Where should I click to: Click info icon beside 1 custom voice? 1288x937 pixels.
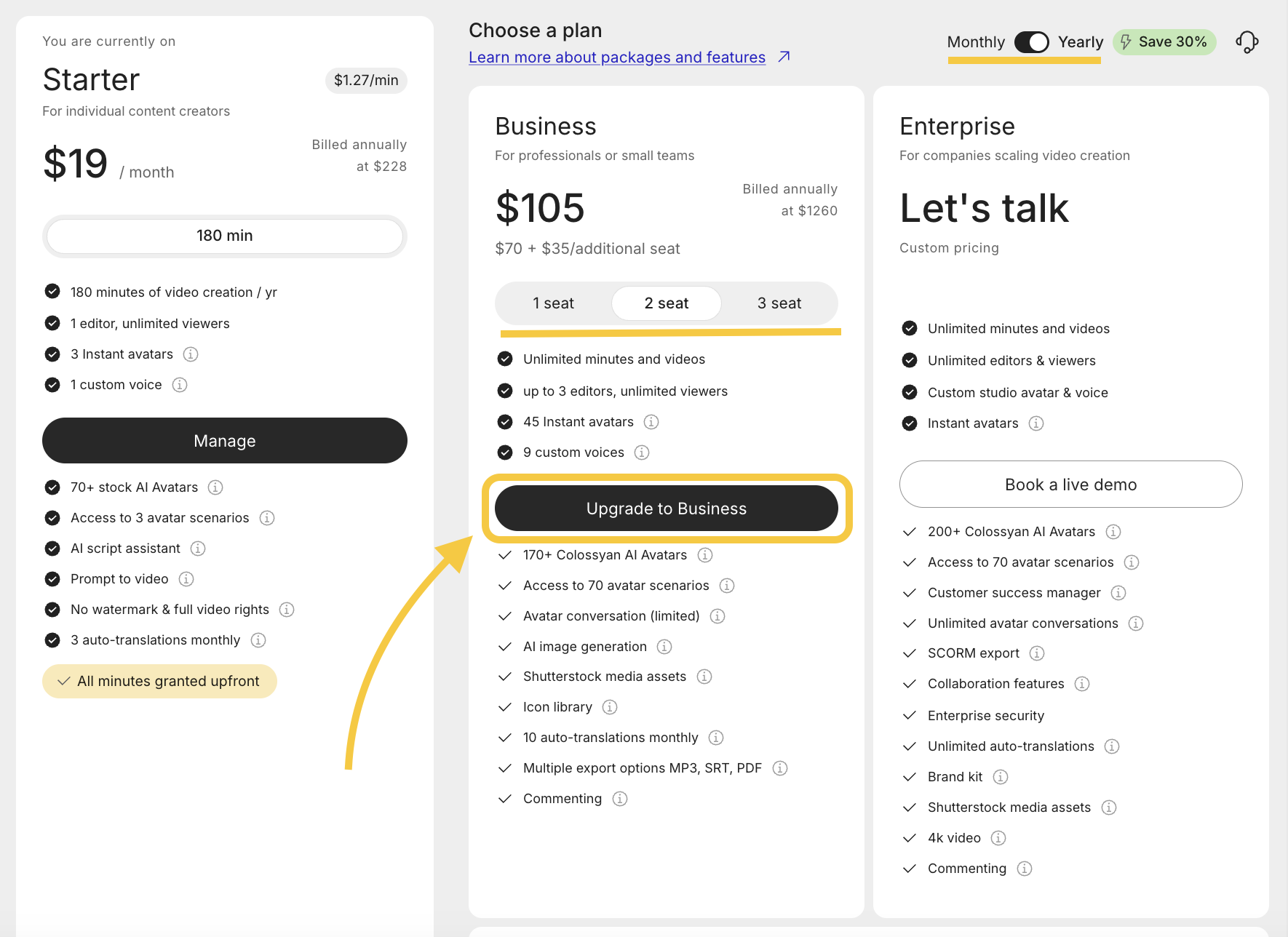(x=180, y=385)
